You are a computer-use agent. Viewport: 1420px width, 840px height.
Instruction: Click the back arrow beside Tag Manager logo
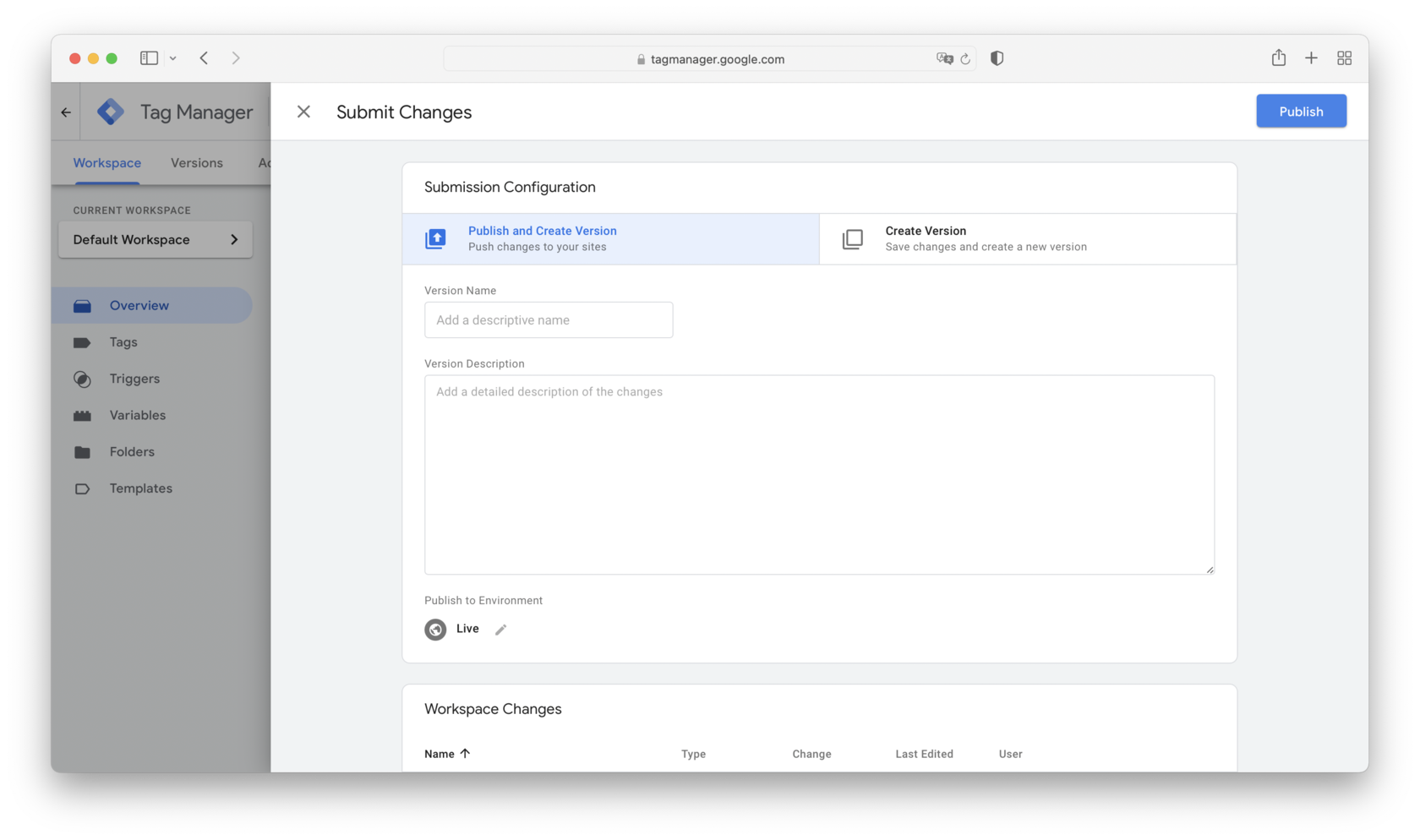[x=65, y=111]
